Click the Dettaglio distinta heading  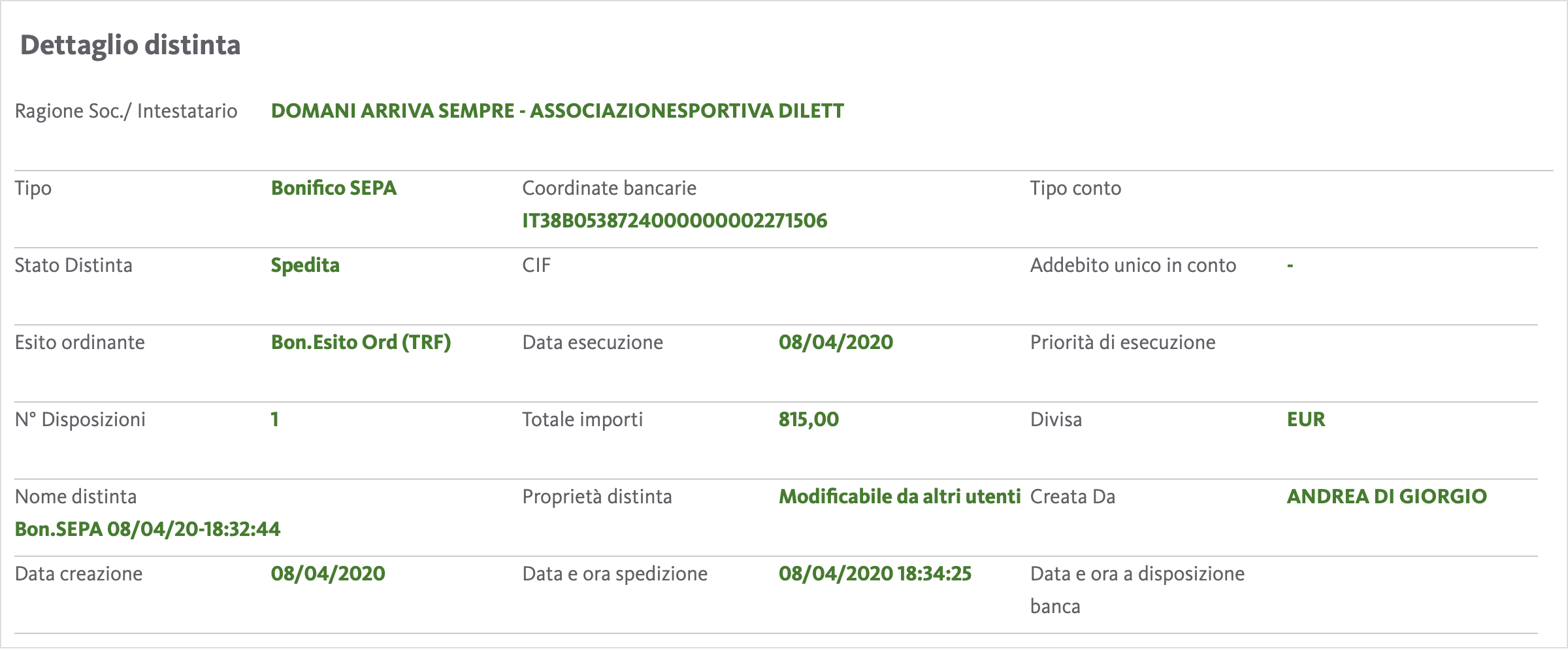131,45
